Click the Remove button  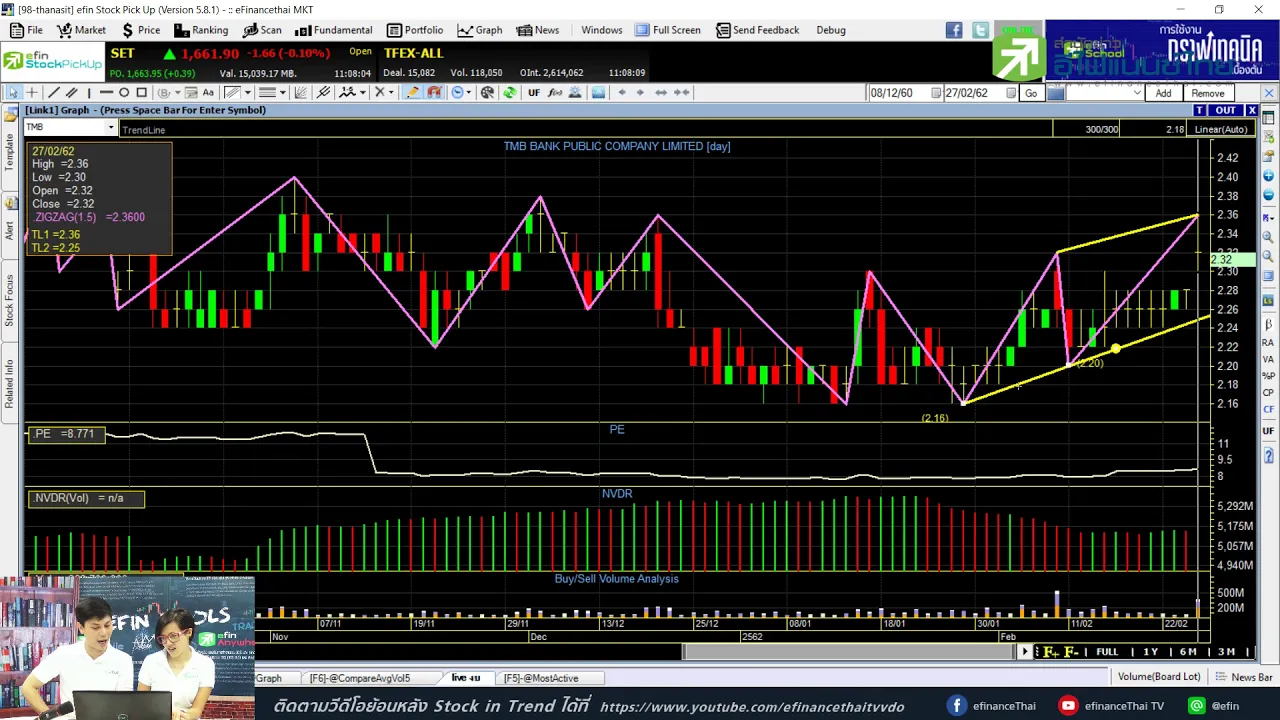(x=1207, y=93)
